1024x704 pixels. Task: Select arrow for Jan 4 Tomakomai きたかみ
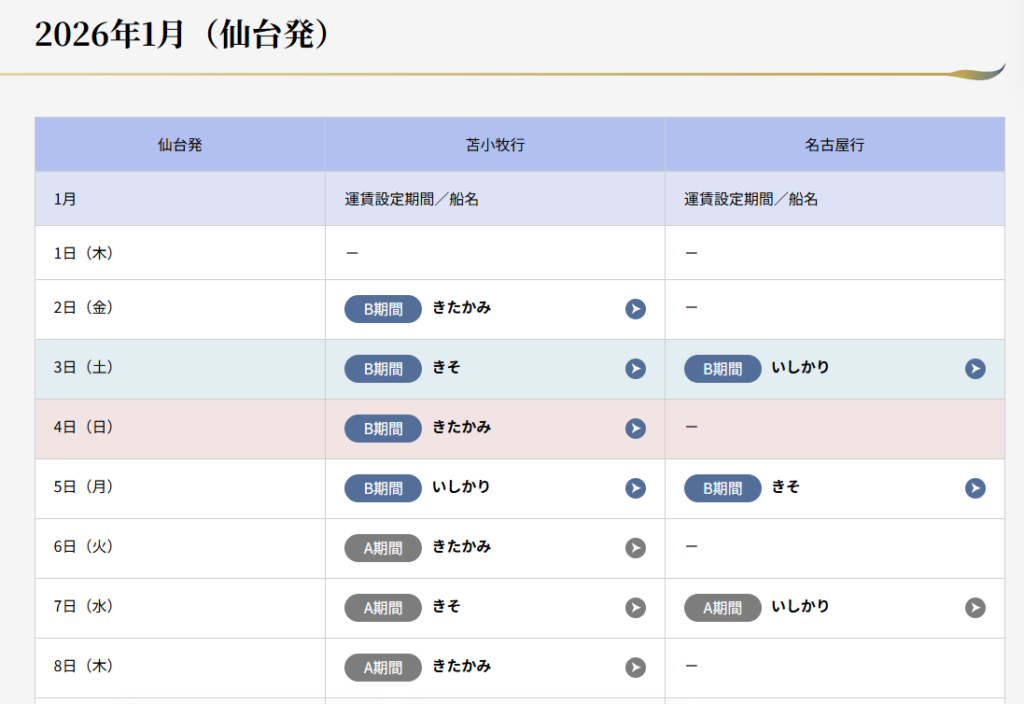click(635, 428)
